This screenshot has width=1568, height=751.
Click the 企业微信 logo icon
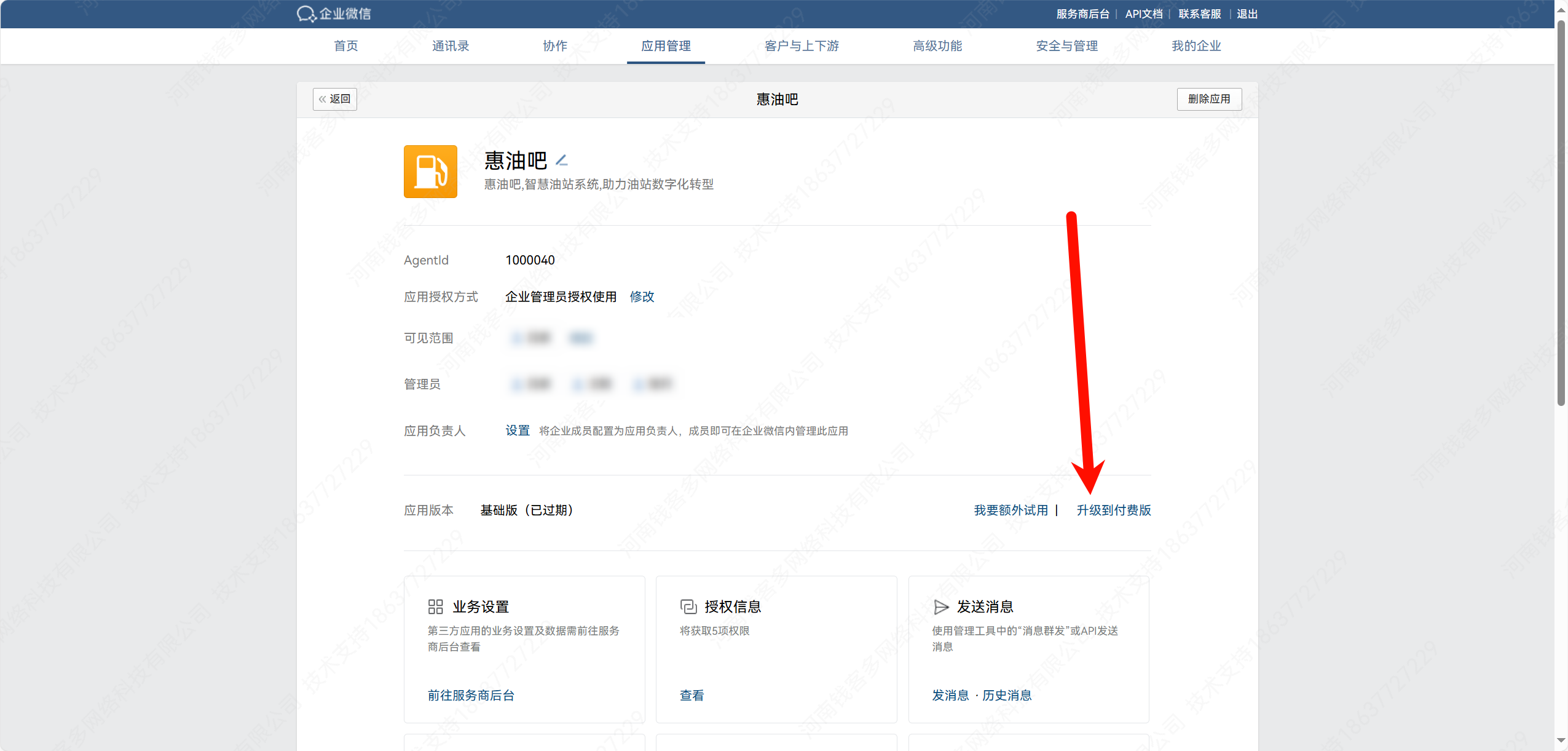306,14
